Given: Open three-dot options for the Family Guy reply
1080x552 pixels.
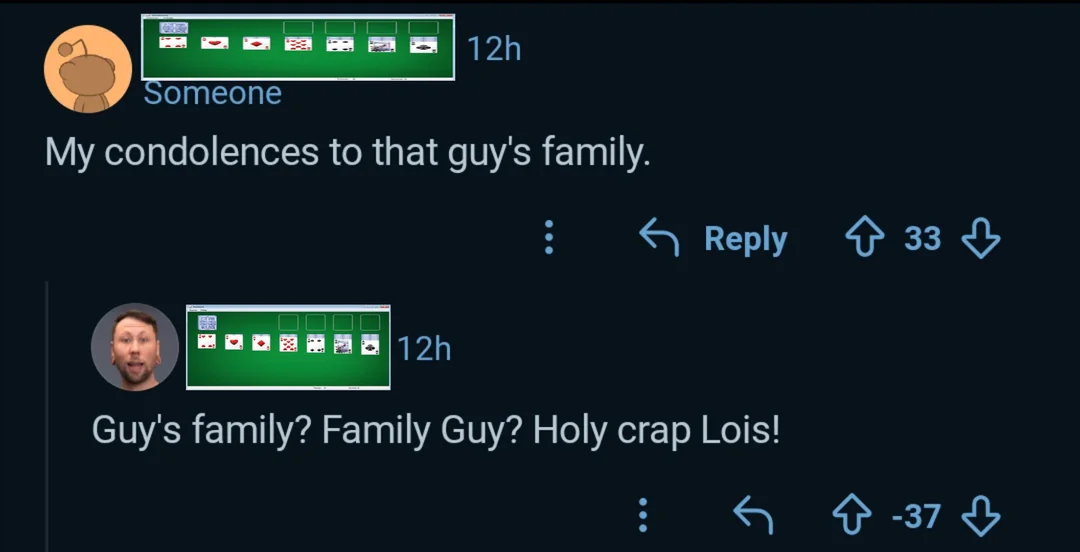Looking at the screenshot, I should point(643,515).
